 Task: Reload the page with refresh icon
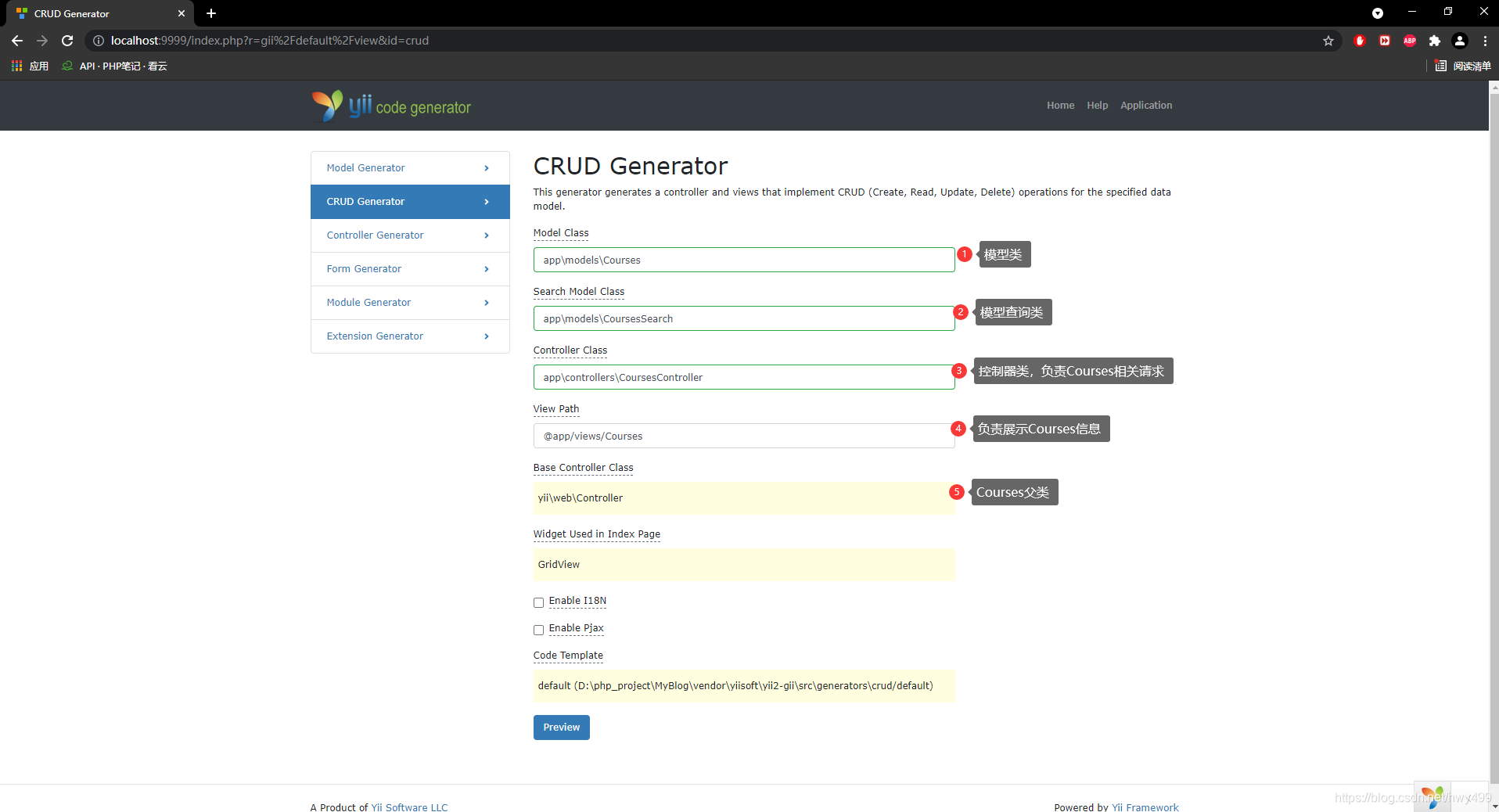(67, 41)
